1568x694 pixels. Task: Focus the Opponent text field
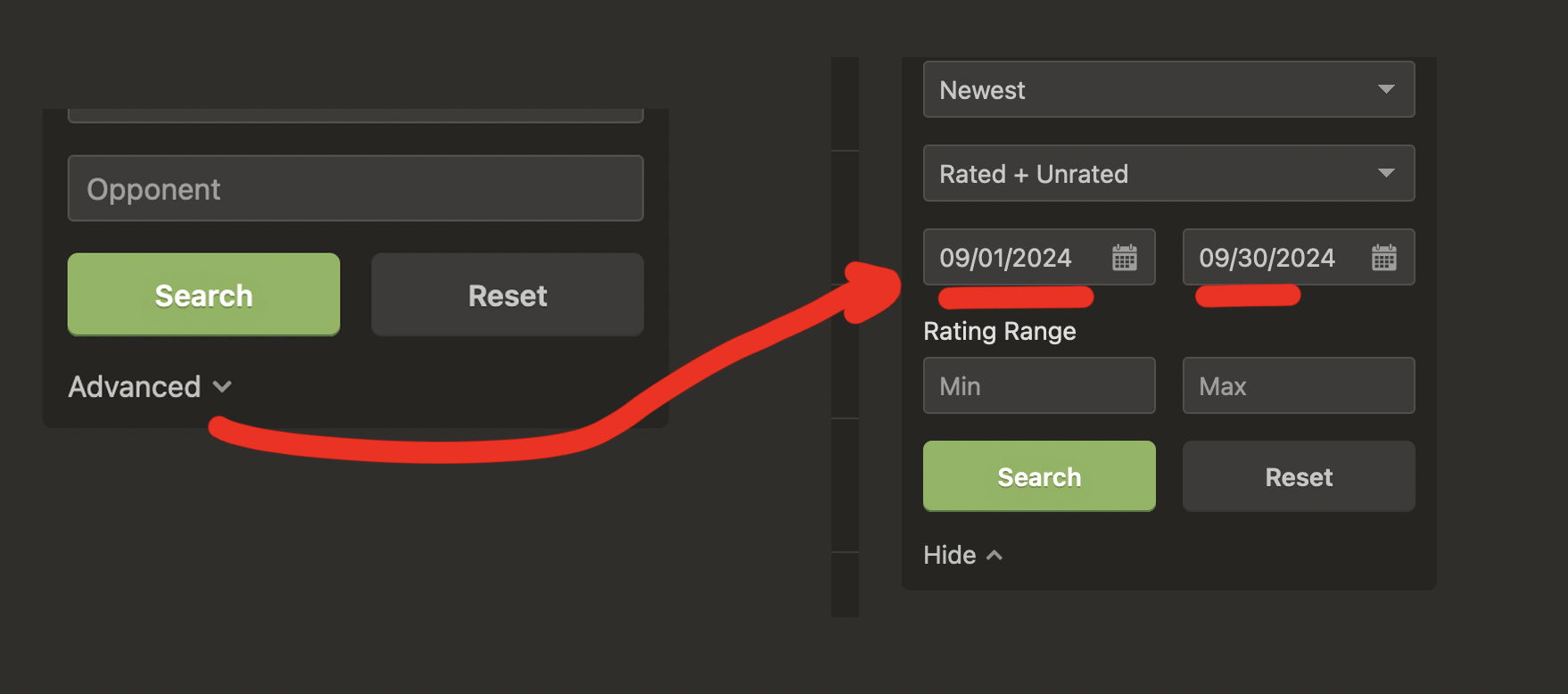point(355,188)
